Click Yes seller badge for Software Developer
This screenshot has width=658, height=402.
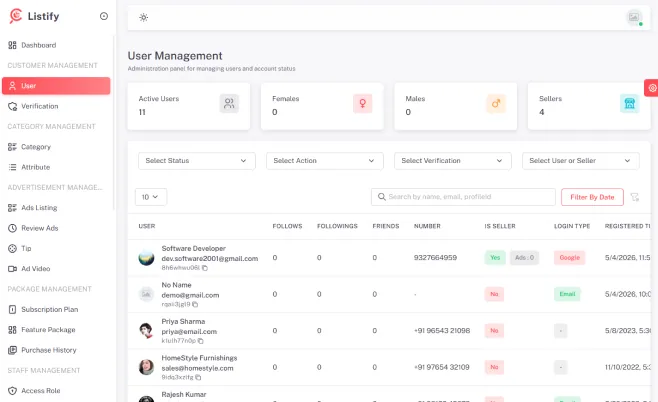tap(495, 258)
